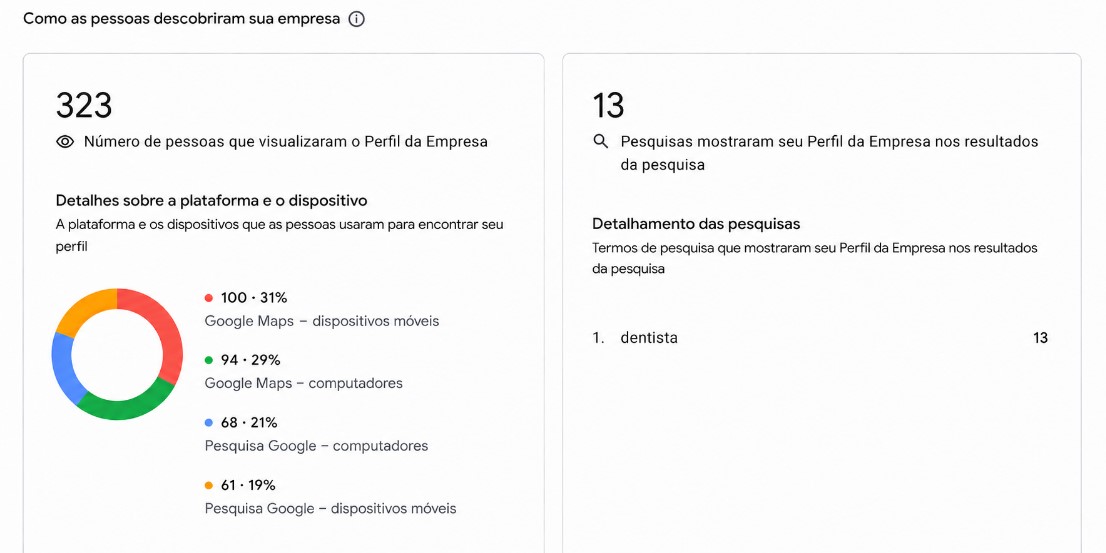Screen dimensions: 1106x553
Task: Select the orange segment of the donut chart
Action: coord(85,308)
